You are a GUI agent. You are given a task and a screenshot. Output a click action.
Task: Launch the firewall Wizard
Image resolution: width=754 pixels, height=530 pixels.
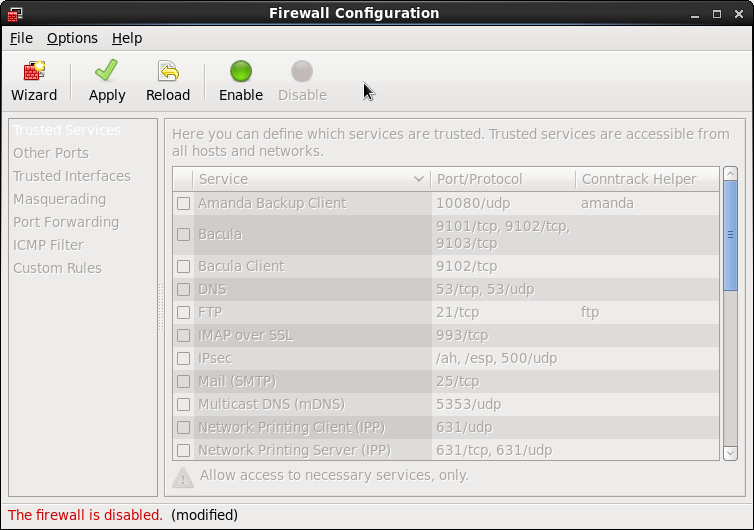[x=34, y=81]
